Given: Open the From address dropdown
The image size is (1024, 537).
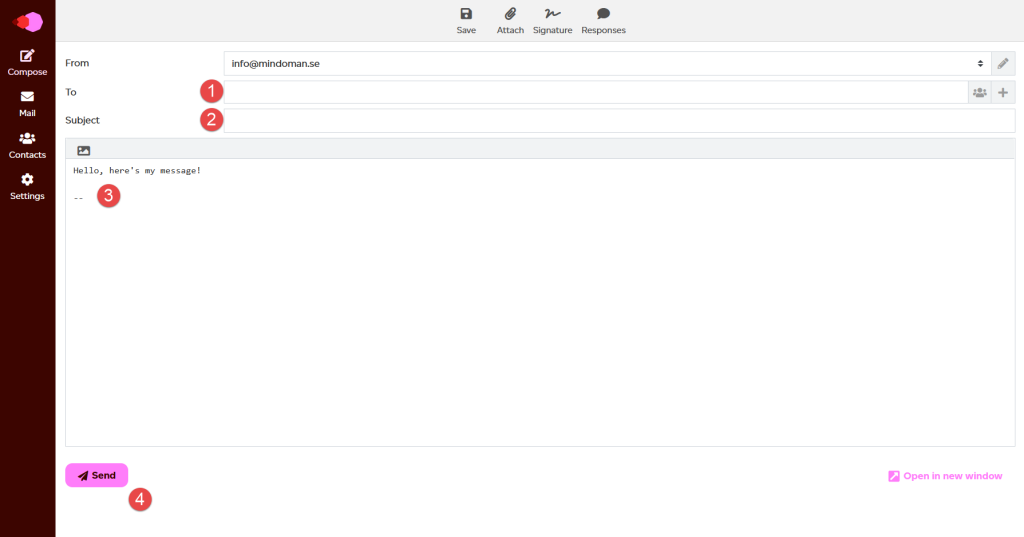Looking at the screenshot, I should [x=607, y=63].
